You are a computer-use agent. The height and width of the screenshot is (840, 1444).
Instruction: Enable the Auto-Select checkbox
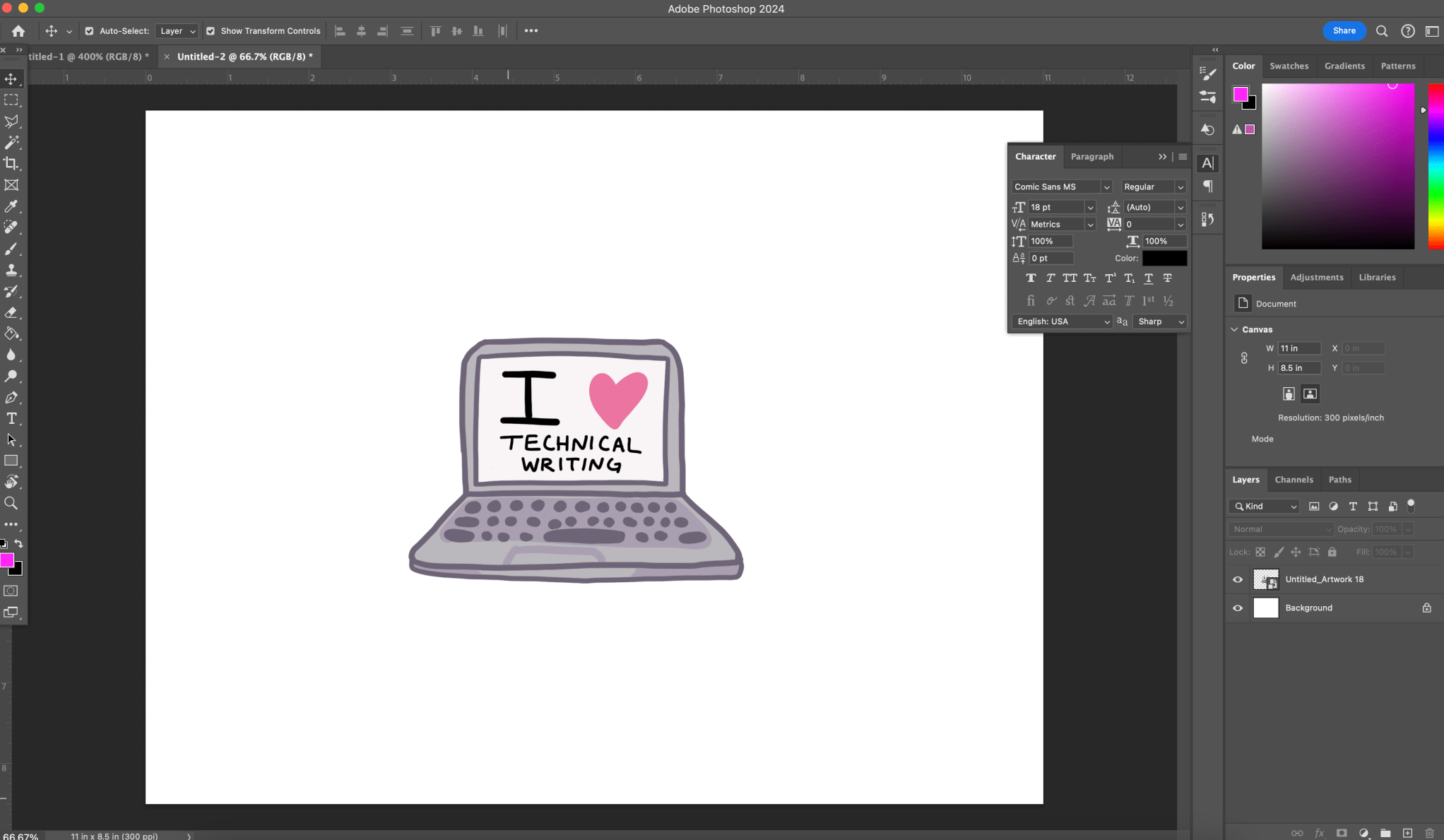click(x=90, y=30)
